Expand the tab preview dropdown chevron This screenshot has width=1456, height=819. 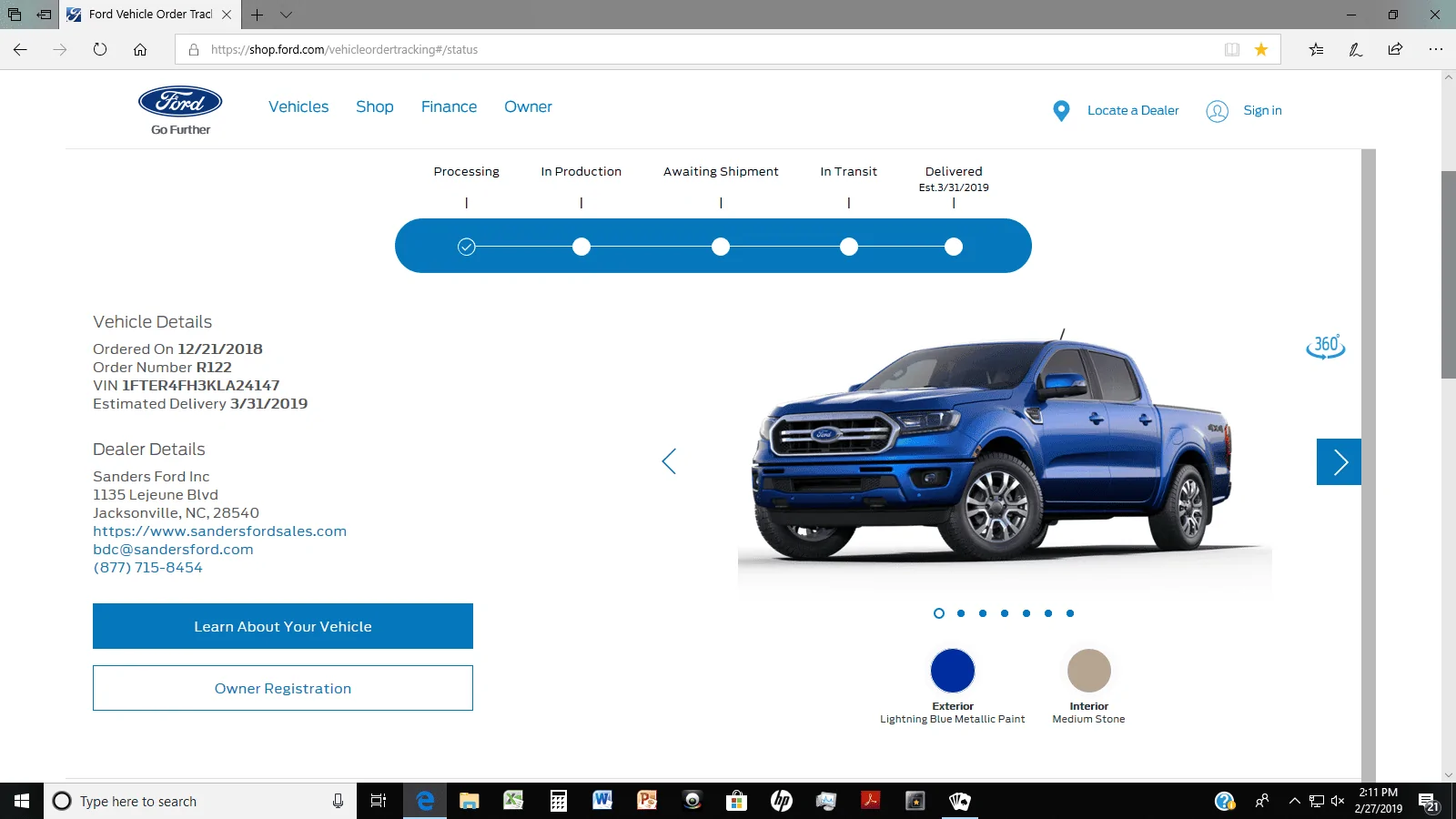point(286,15)
